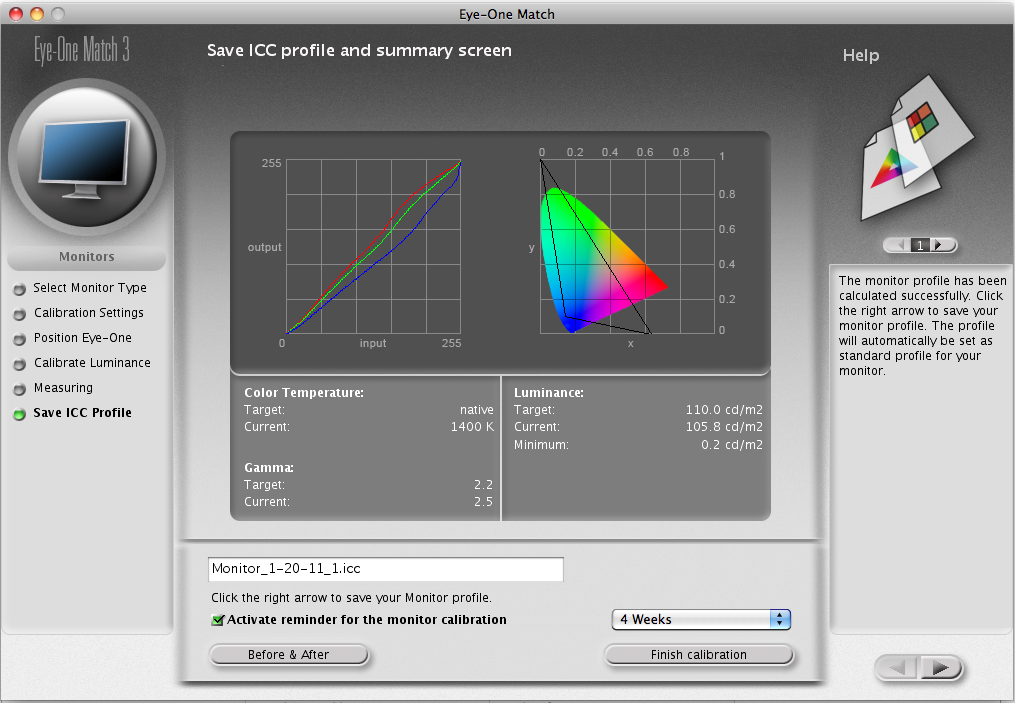Click the 105.8 cd/m2 current luminance value
Image resolution: width=1015 pixels, height=703 pixels.
point(724,427)
